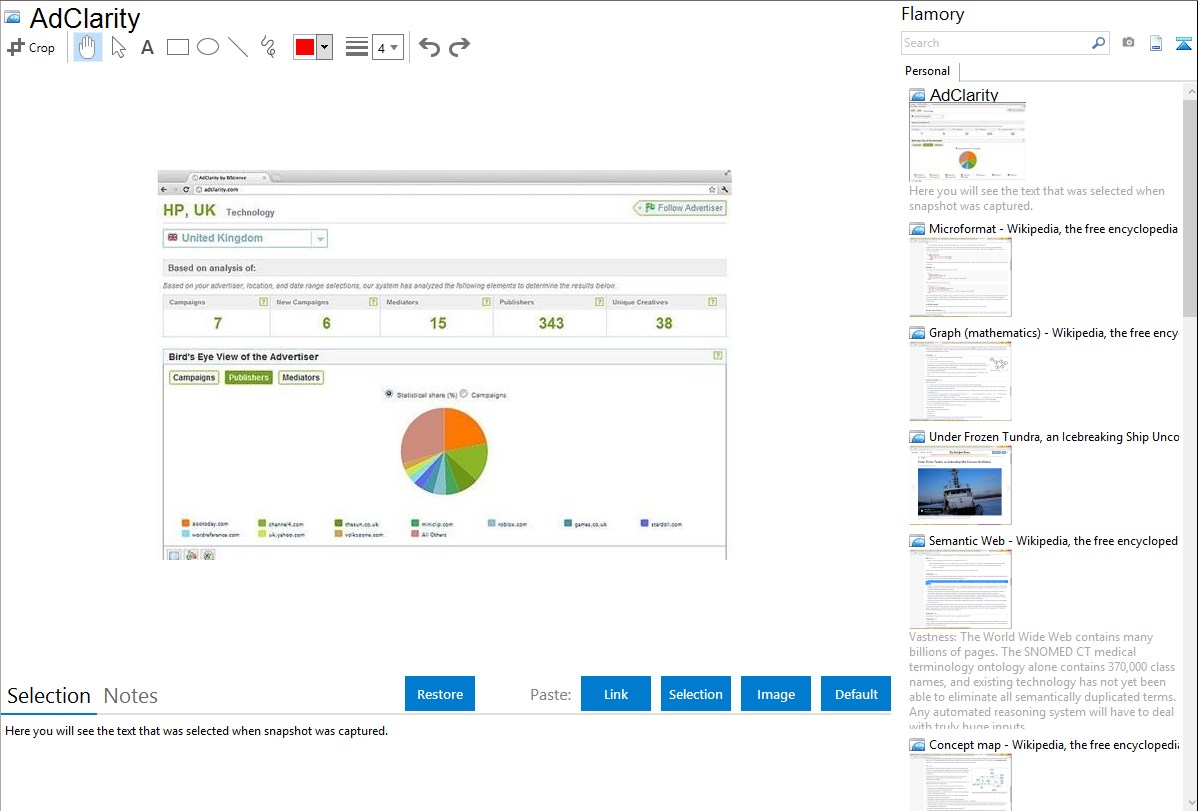Click the Restore button
The height and width of the screenshot is (811, 1198).
click(440, 694)
